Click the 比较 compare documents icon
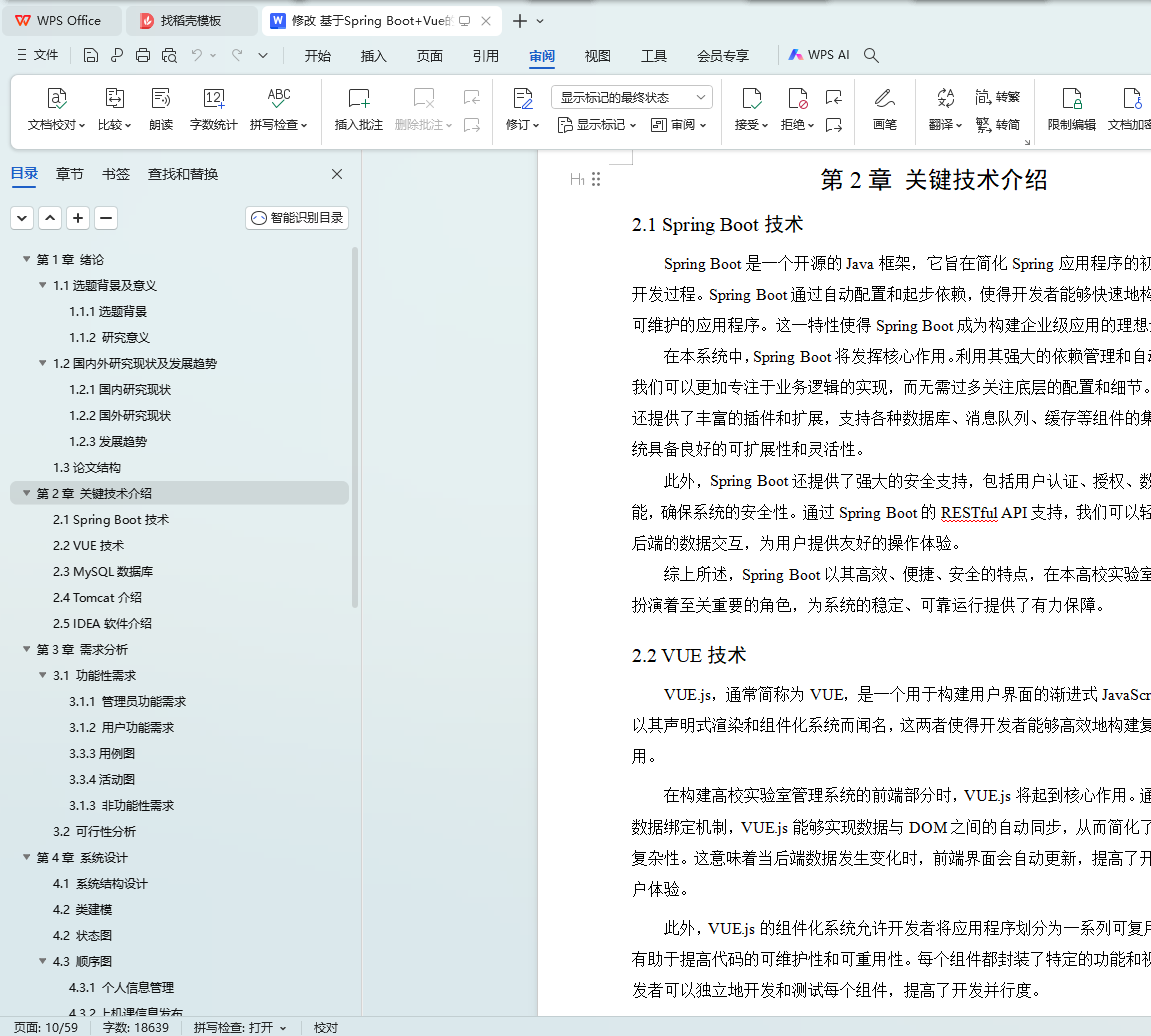 click(115, 98)
